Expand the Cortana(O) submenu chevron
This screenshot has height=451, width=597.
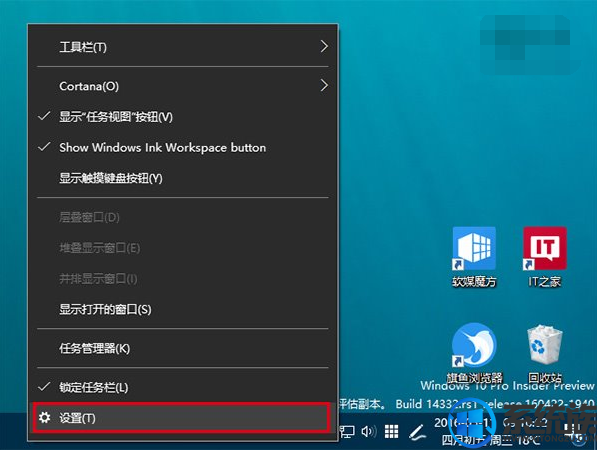tap(324, 86)
